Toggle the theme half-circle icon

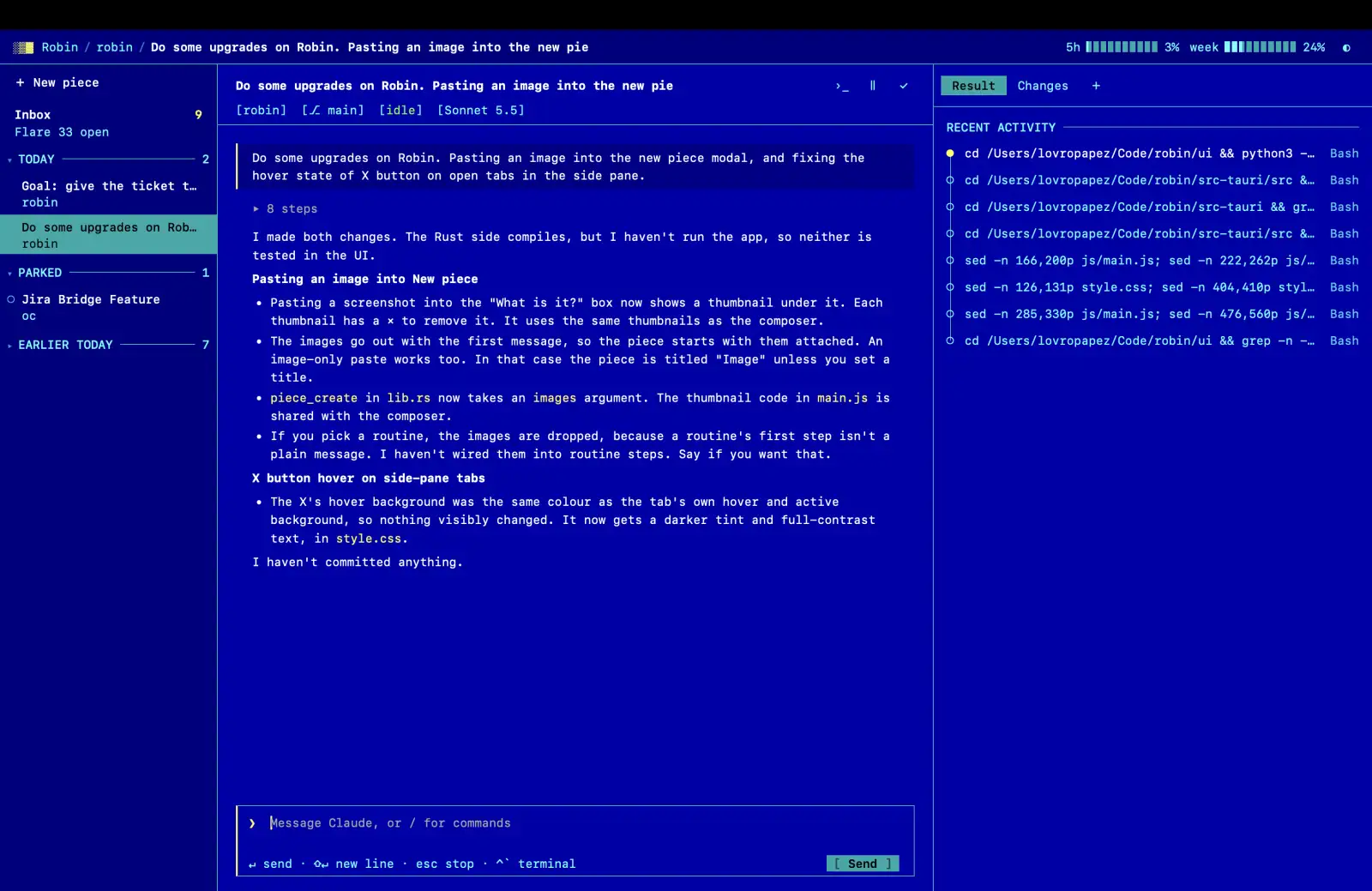tap(1346, 48)
